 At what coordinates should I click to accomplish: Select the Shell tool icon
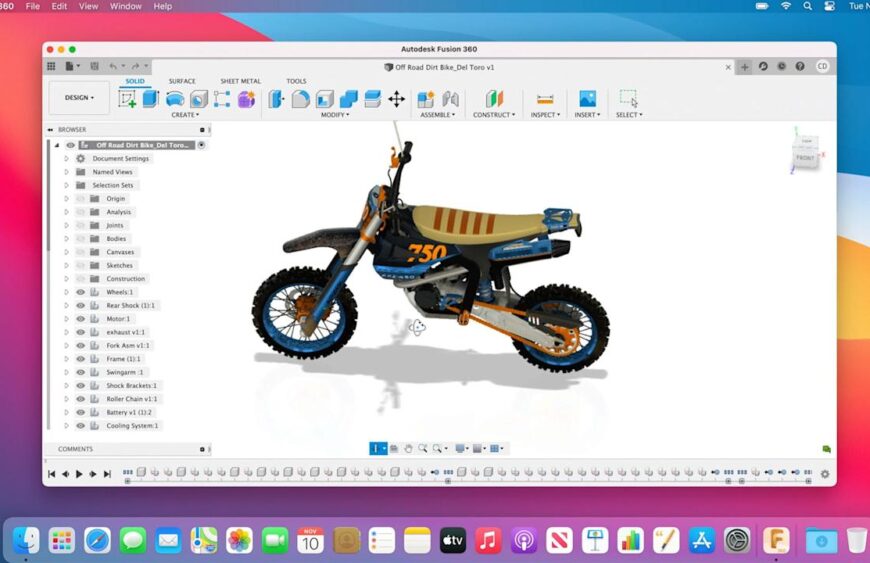[325, 99]
